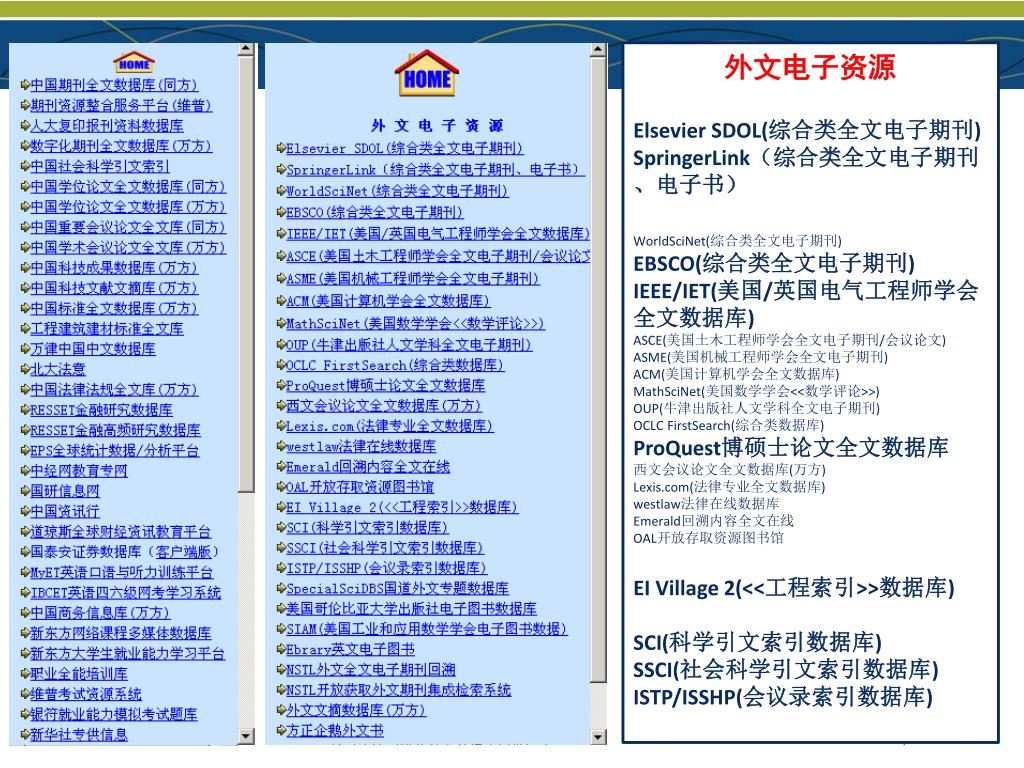Open 期刊资源整合服务平台(维普) link

(121, 105)
